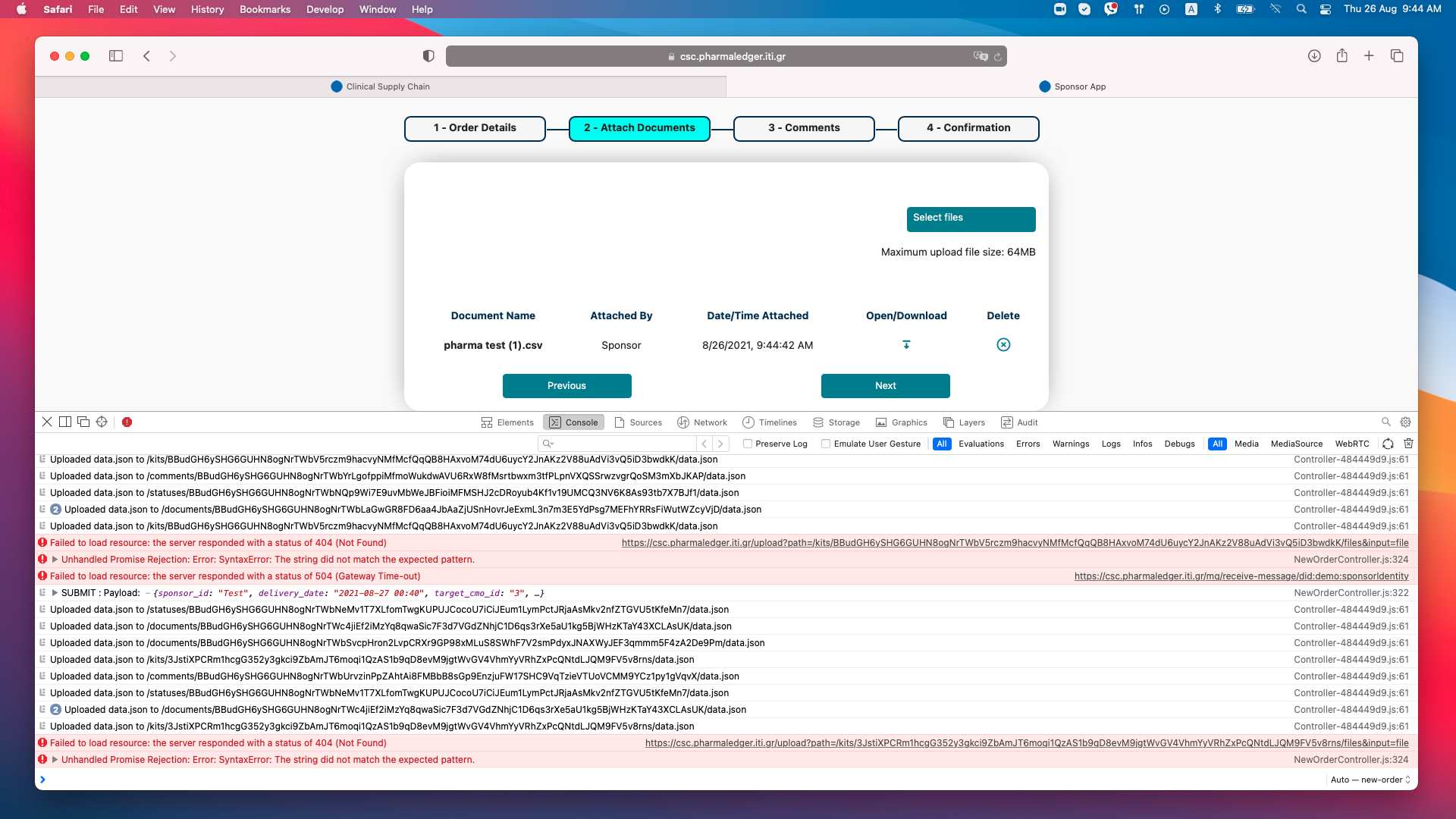
Task: Filter console to Errors only
Action: click(1028, 444)
